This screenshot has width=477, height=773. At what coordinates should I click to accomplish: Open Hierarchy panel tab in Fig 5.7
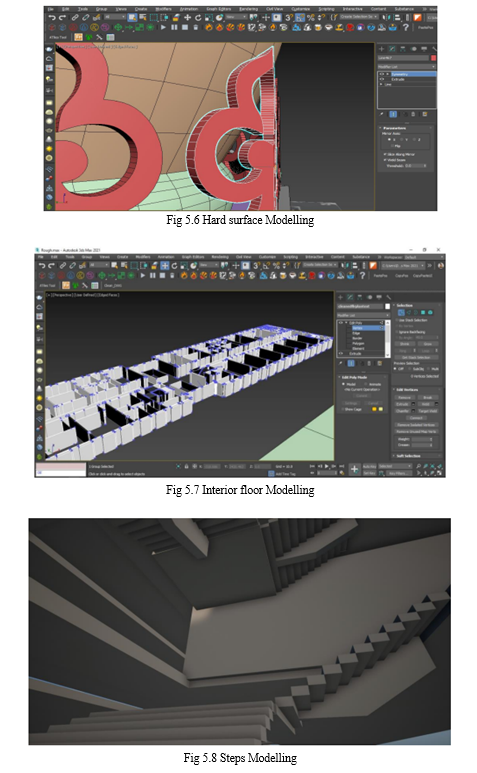pyautogui.click(x=360, y=297)
